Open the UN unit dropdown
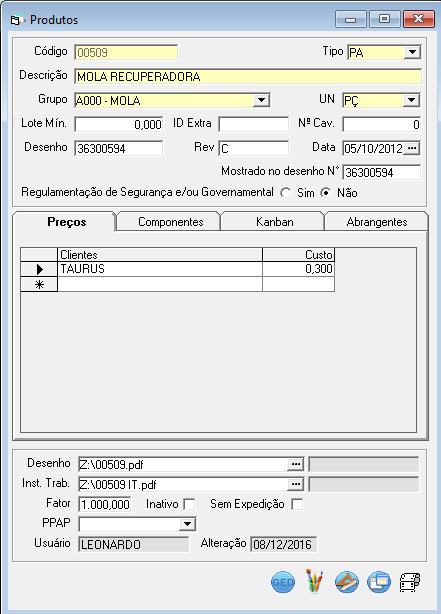This screenshot has height=614, width=441. pos(411,100)
